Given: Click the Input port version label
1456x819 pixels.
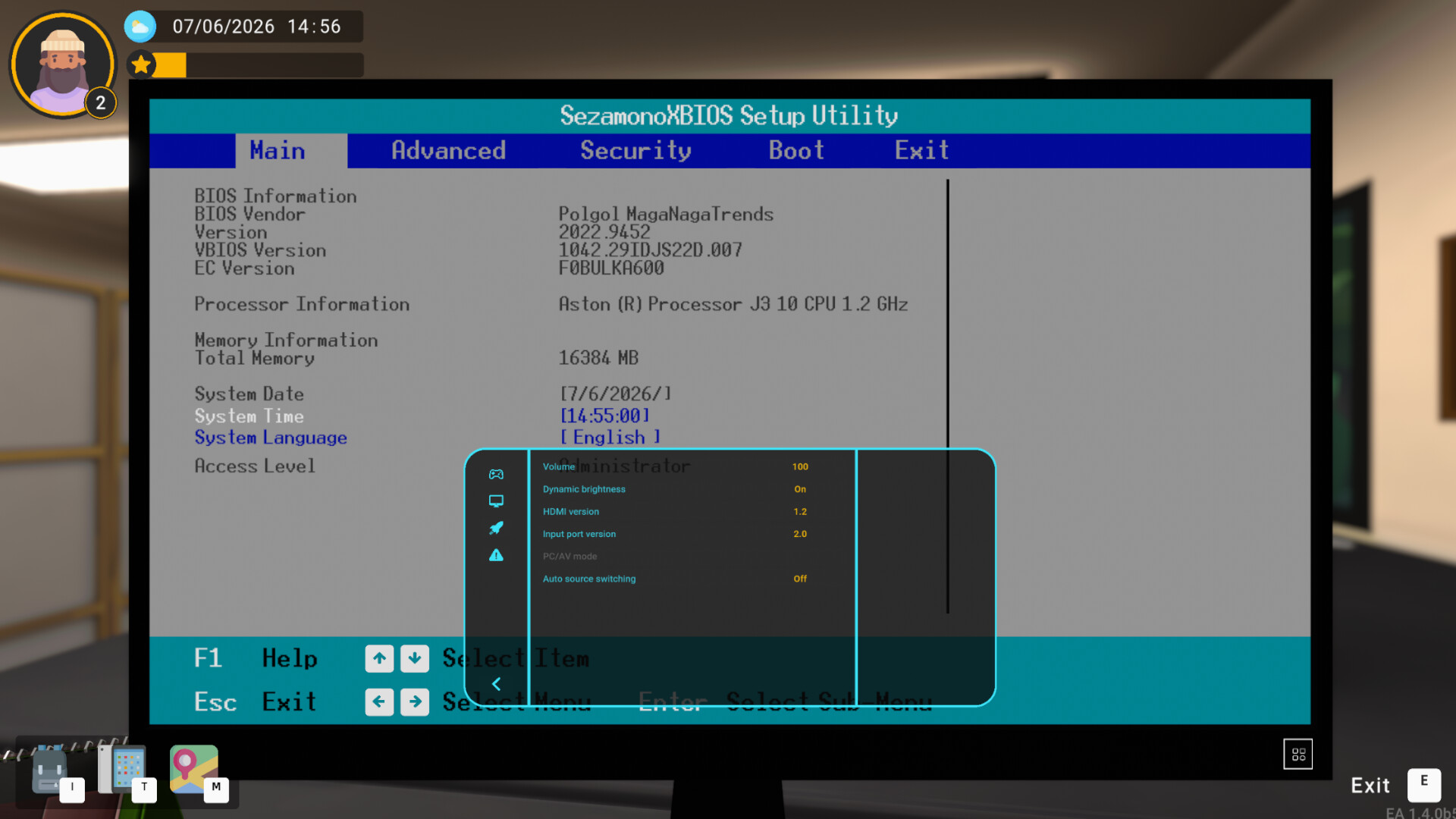Looking at the screenshot, I should click(579, 534).
